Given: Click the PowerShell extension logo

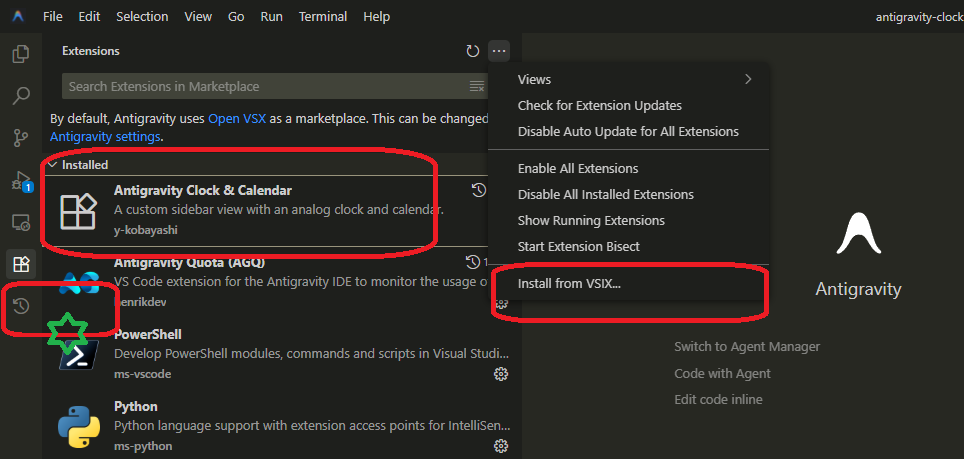Looking at the screenshot, I should point(79,355).
